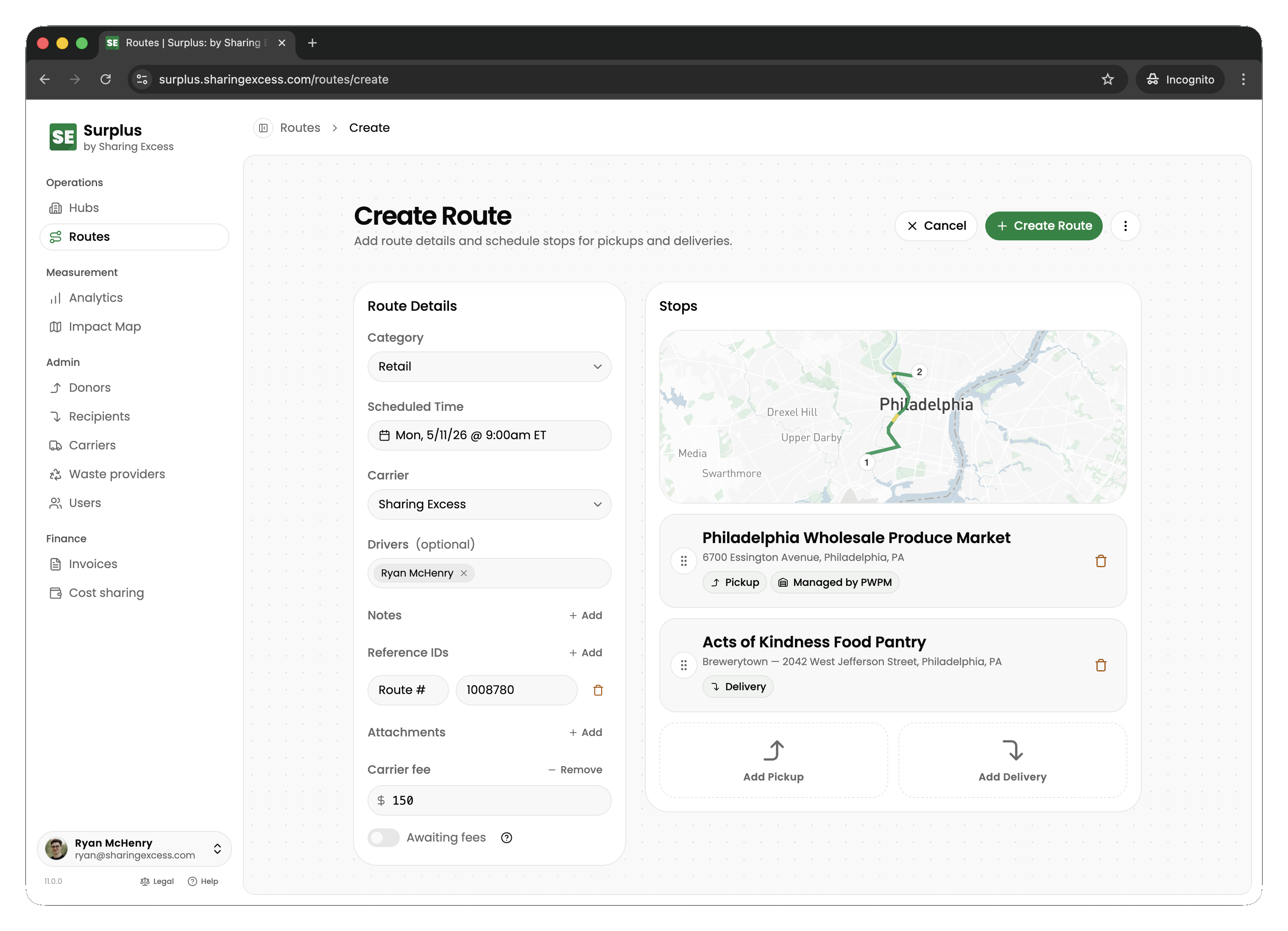
Task: Remove driver Ryan McHenry chip
Action: [464, 573]
